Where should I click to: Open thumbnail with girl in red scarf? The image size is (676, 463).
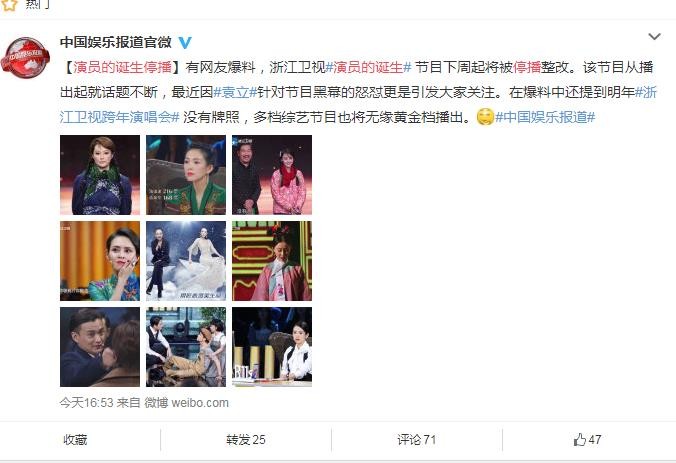click(x=272, y=175)
